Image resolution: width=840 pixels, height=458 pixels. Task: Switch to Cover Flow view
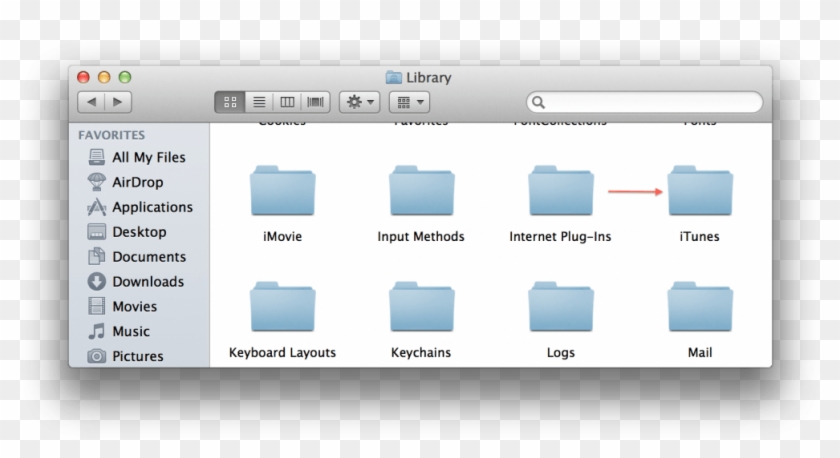[316, 102]
